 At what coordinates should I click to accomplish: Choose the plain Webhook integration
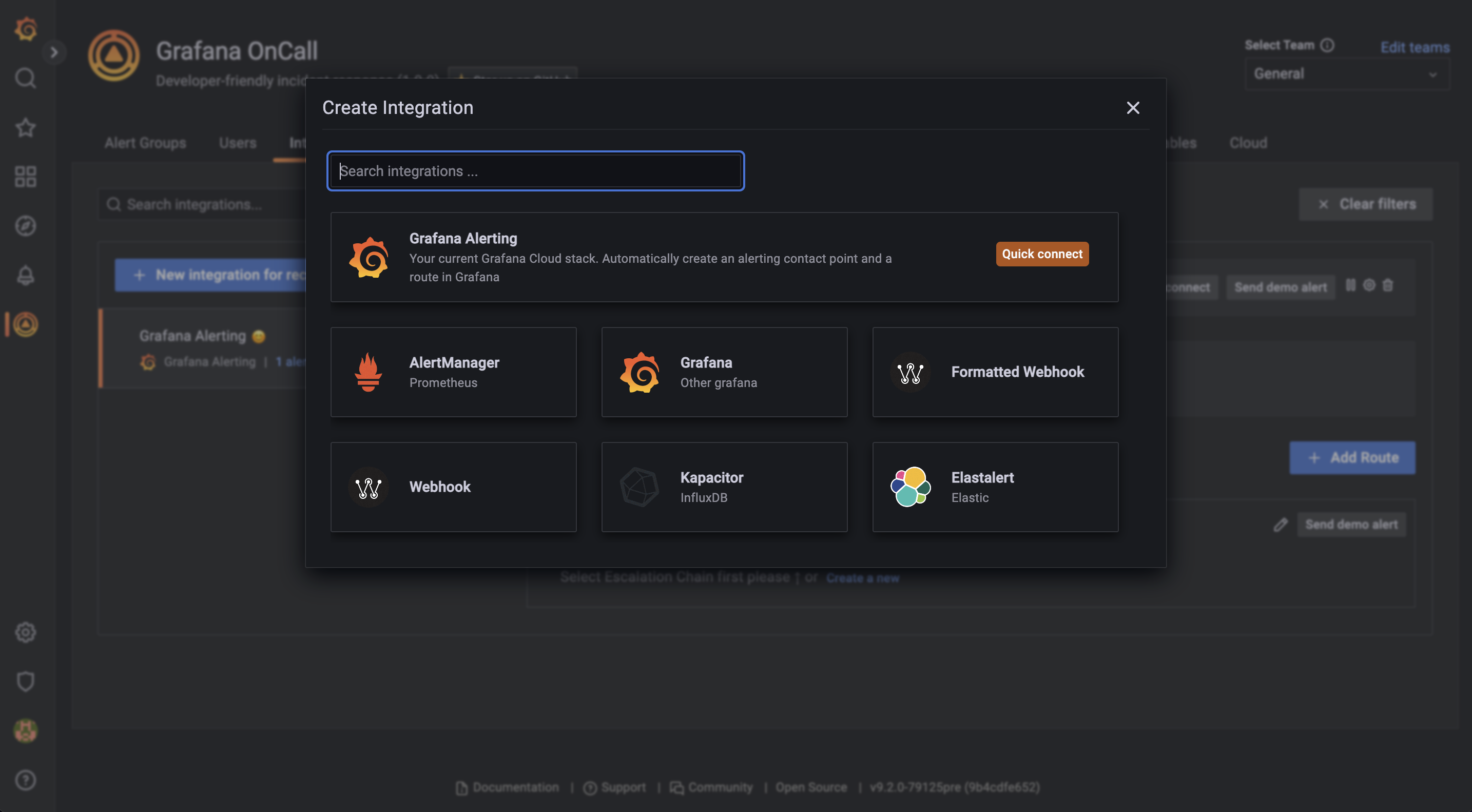(x=453, y=486)
